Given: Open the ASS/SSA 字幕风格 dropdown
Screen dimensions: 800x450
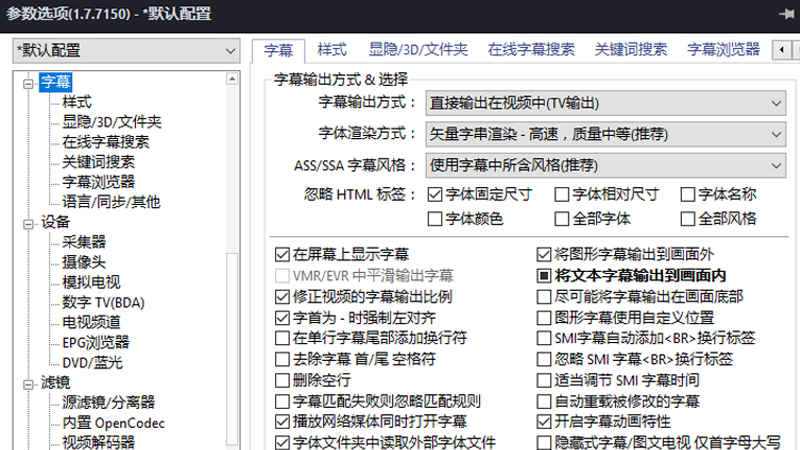Looking at the screenshot, I should click(604, 164).
